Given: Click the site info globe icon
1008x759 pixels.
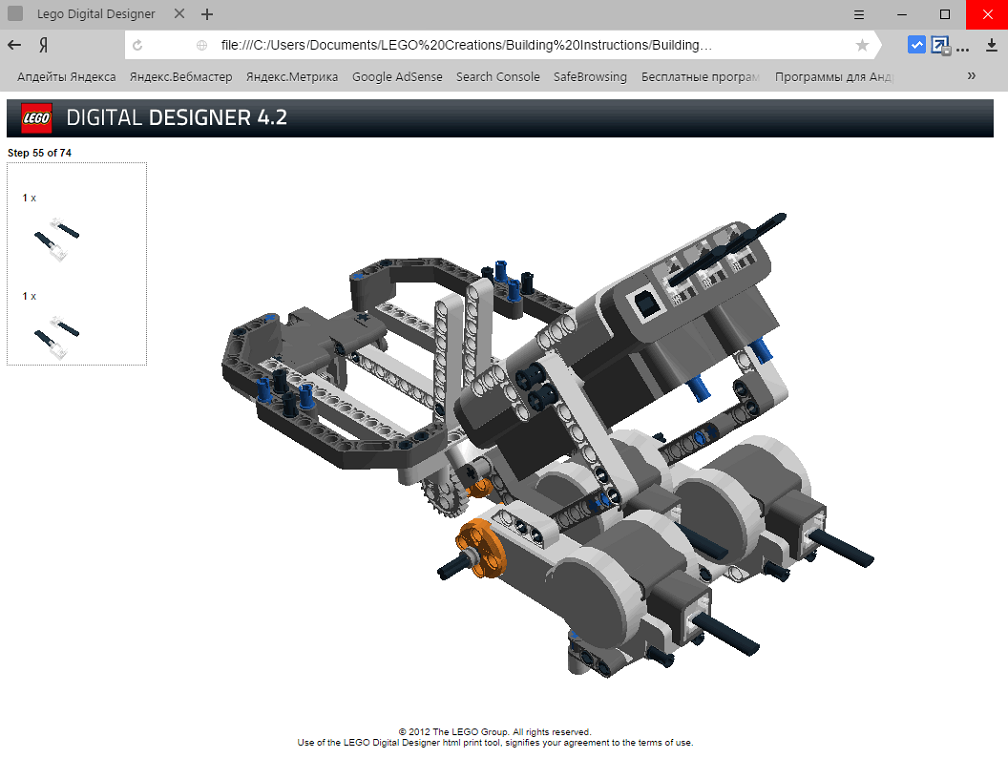Looking at the screenshot, I should click(201, 46).
